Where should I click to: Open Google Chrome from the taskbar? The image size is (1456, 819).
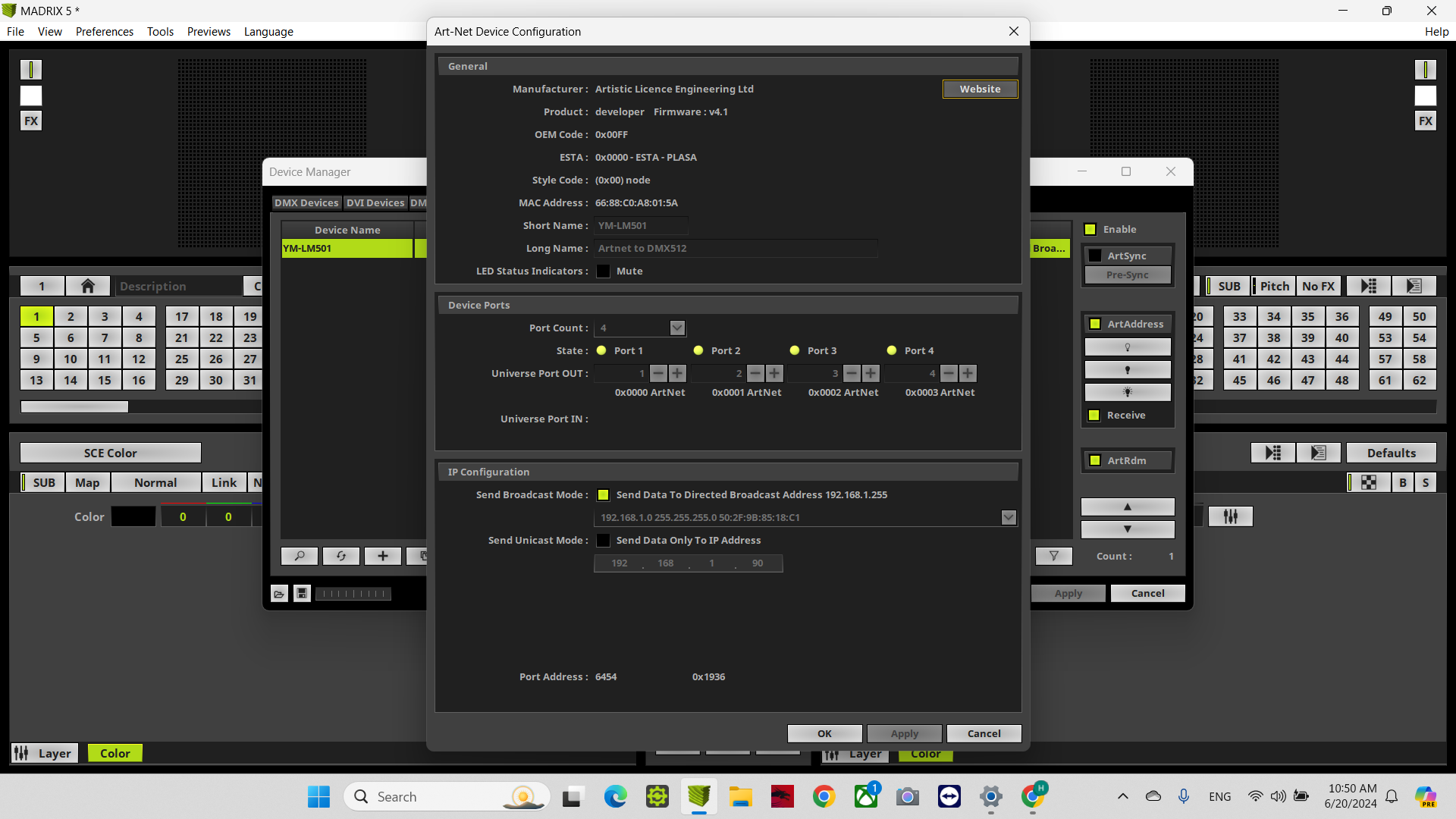pos(824,796)
